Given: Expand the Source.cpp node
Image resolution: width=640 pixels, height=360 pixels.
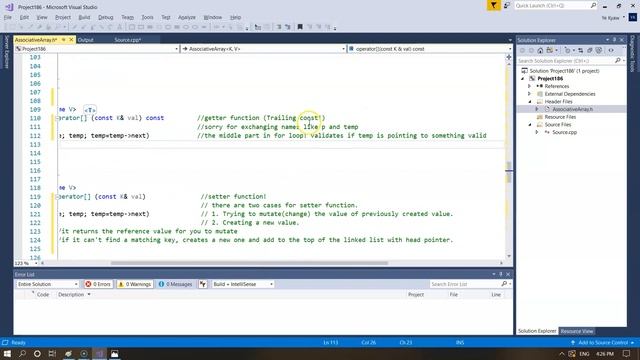Looking at the screenshot, I should pyautogui.click(x=537, y=132).
